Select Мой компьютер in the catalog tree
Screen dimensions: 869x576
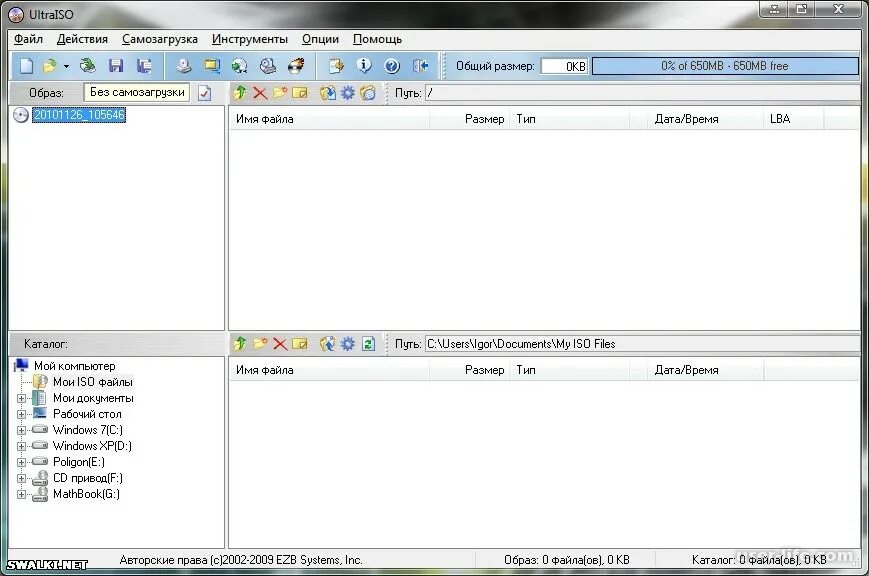coord(74,366)
